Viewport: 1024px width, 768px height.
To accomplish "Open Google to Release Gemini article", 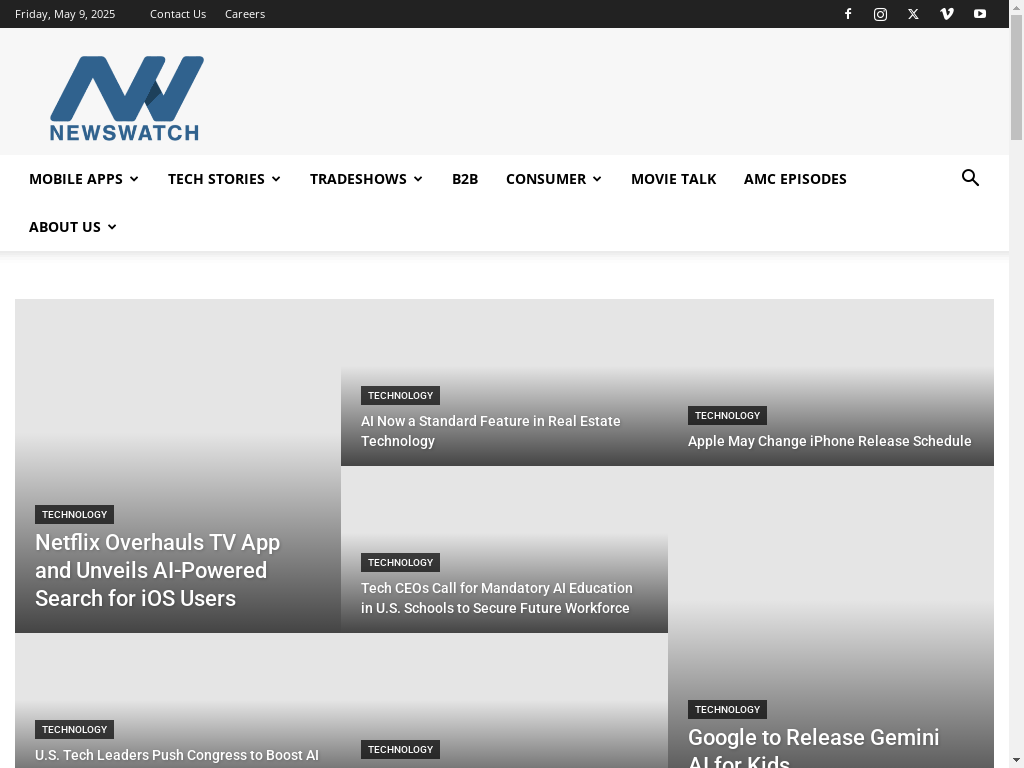I will tap(813, 747).
